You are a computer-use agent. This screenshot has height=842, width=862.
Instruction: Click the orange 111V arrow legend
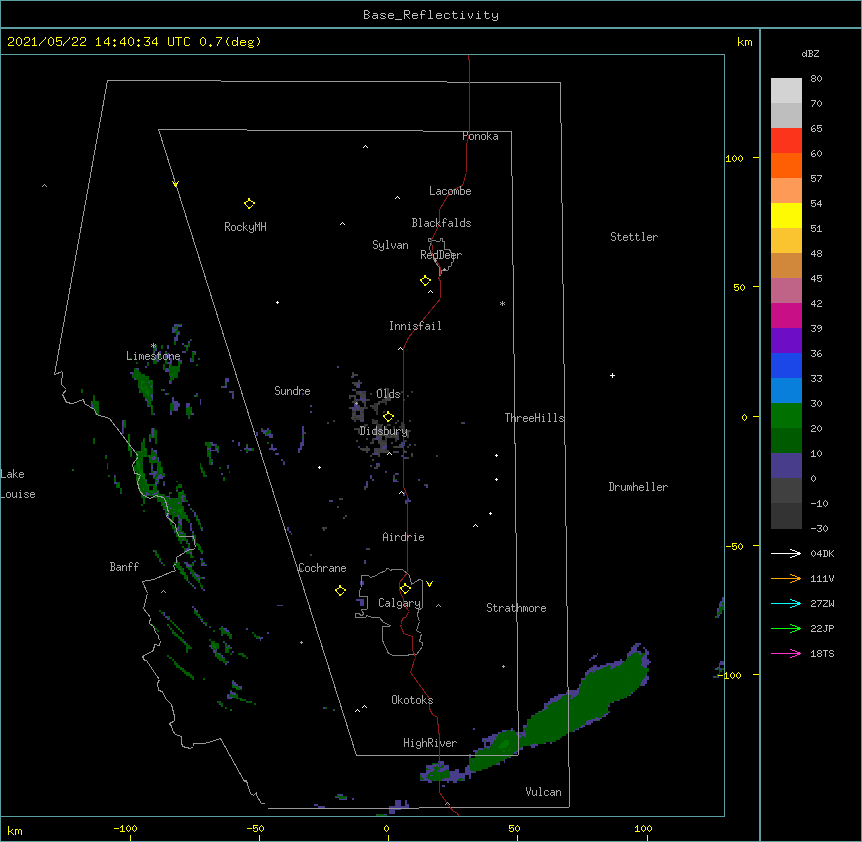point(786,578)
